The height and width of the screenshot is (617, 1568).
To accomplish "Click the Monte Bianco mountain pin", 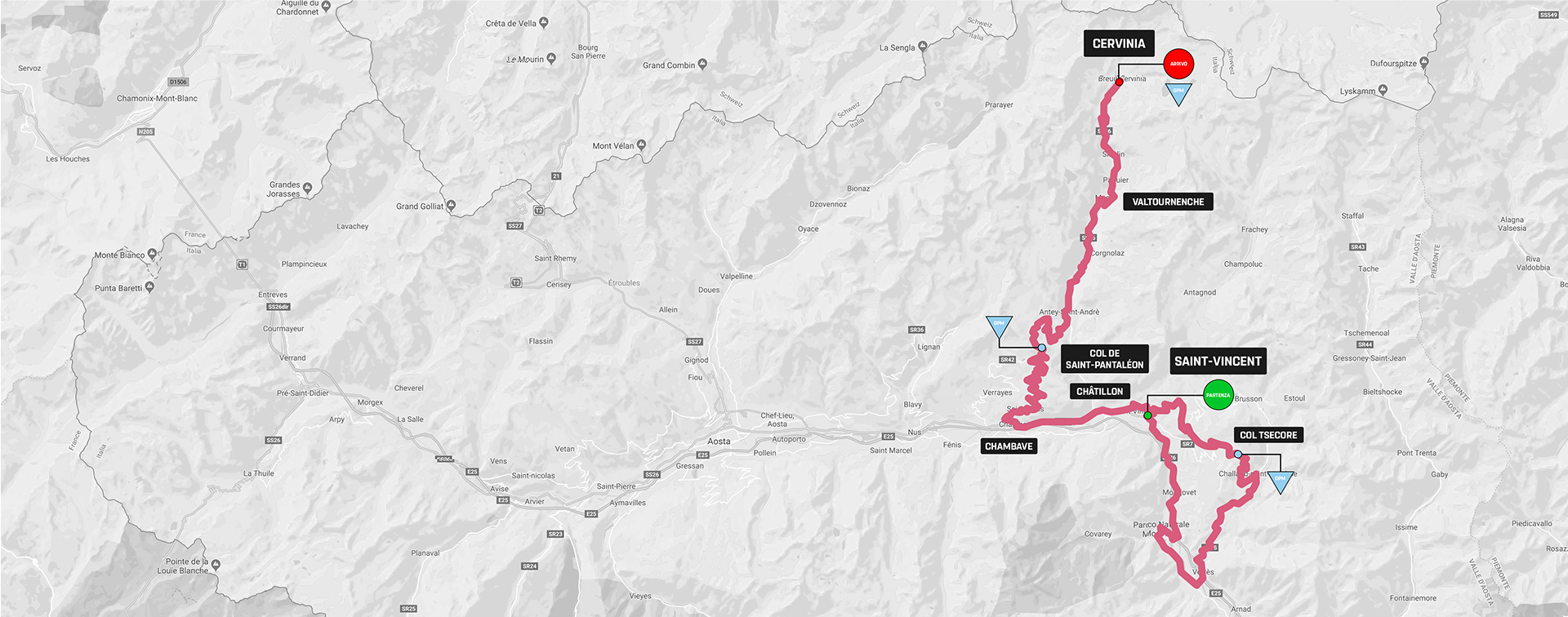I will [152, 255].
